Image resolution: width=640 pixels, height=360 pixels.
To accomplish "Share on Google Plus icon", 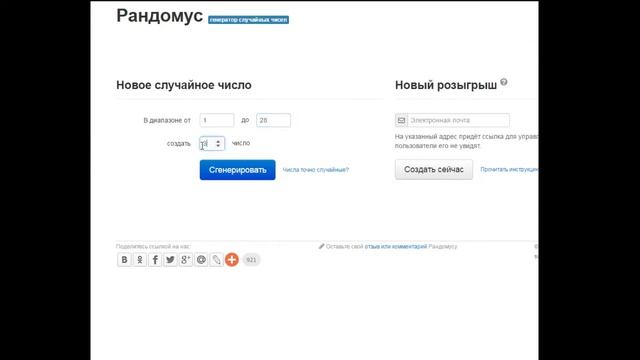I will [x=186, y=260].
